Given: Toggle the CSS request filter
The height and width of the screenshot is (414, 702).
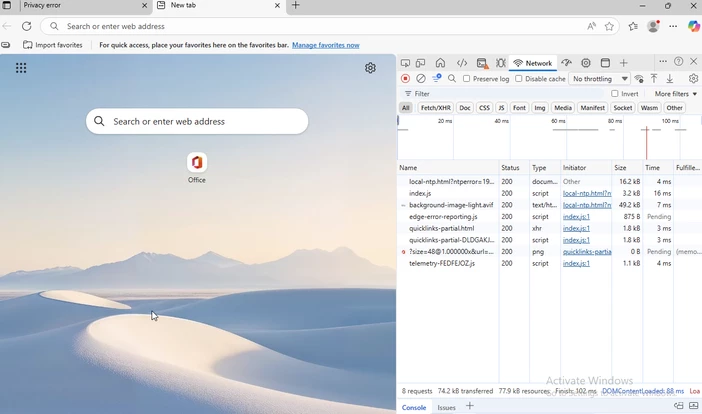Looking at the screenshot, I should pyautogui.click(x=484, y=108).
